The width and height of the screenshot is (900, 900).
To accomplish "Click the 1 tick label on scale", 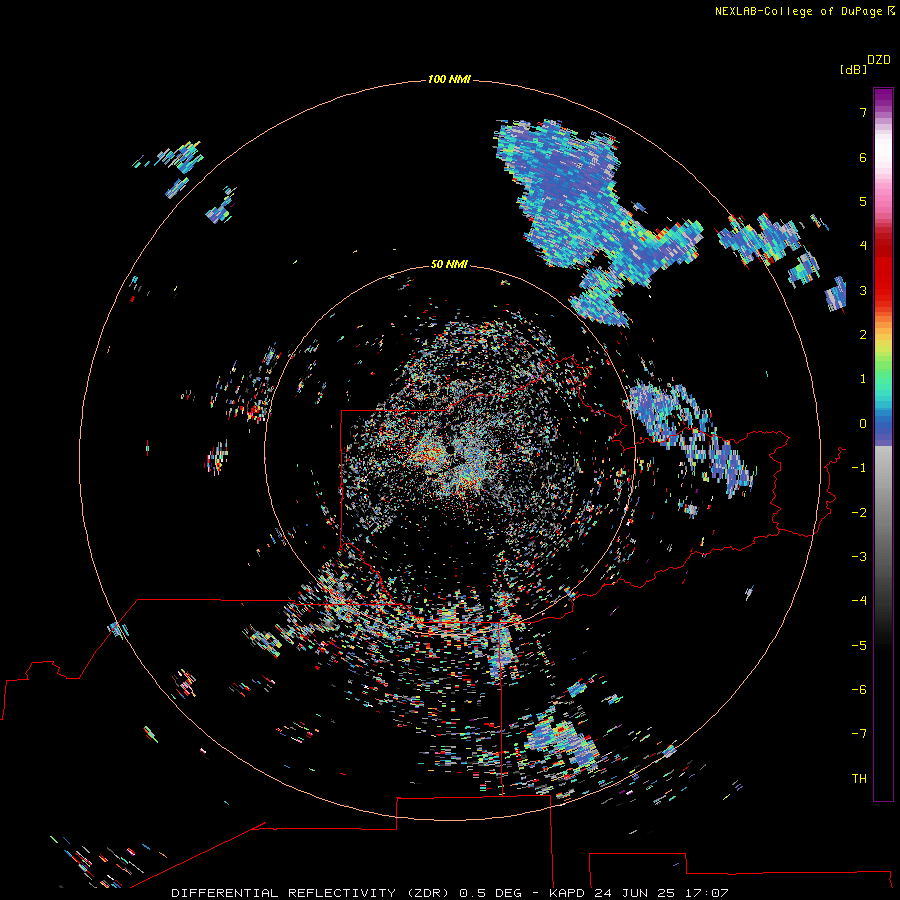I will 863,379.
